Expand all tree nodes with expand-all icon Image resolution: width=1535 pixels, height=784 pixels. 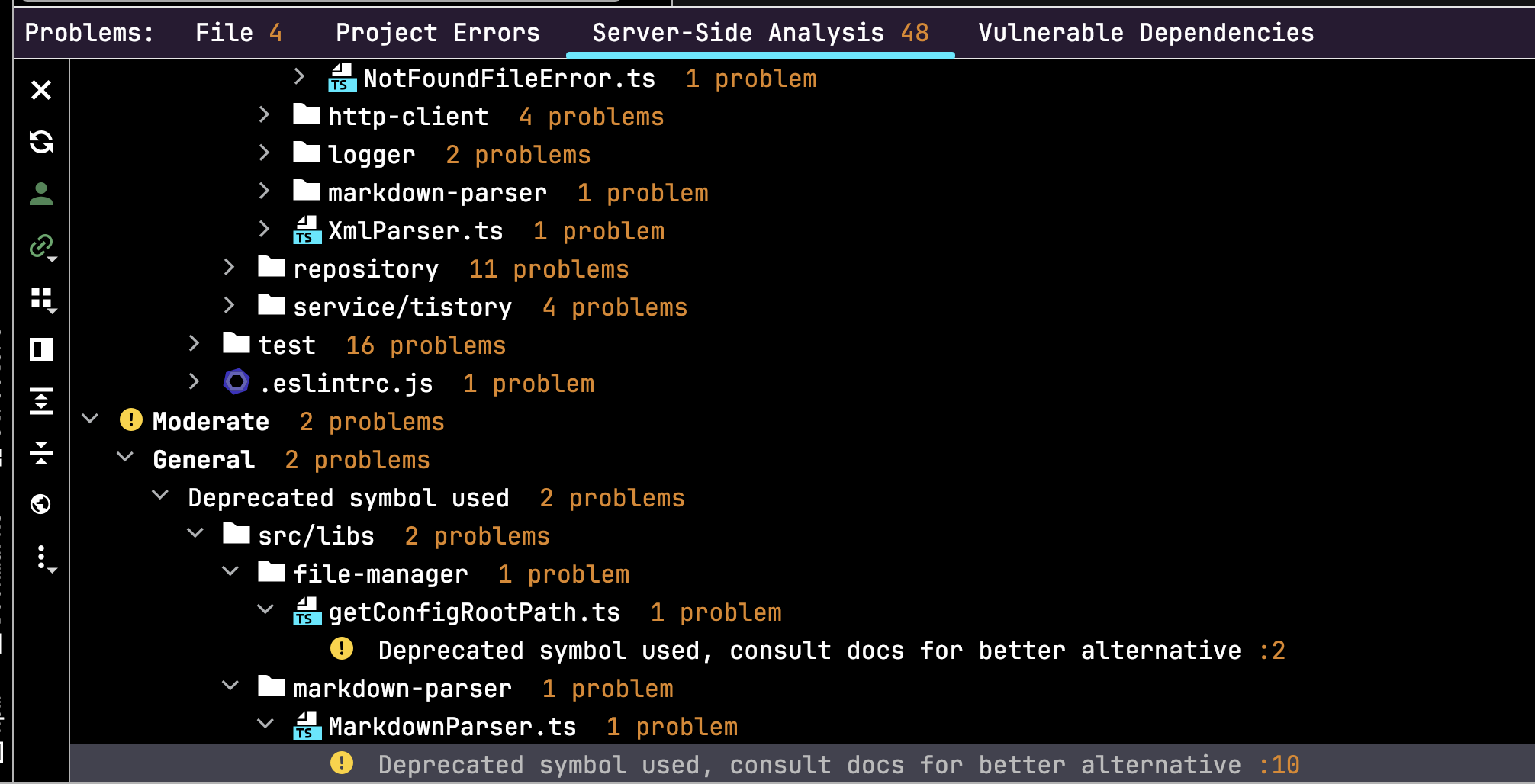point(41,402)
